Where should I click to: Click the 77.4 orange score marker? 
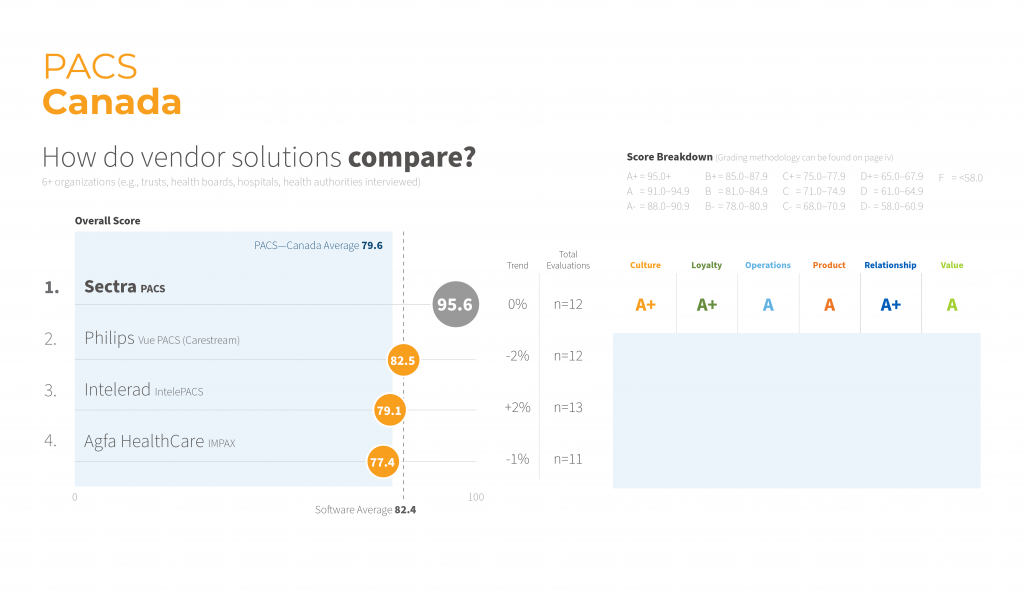[383, 462]
